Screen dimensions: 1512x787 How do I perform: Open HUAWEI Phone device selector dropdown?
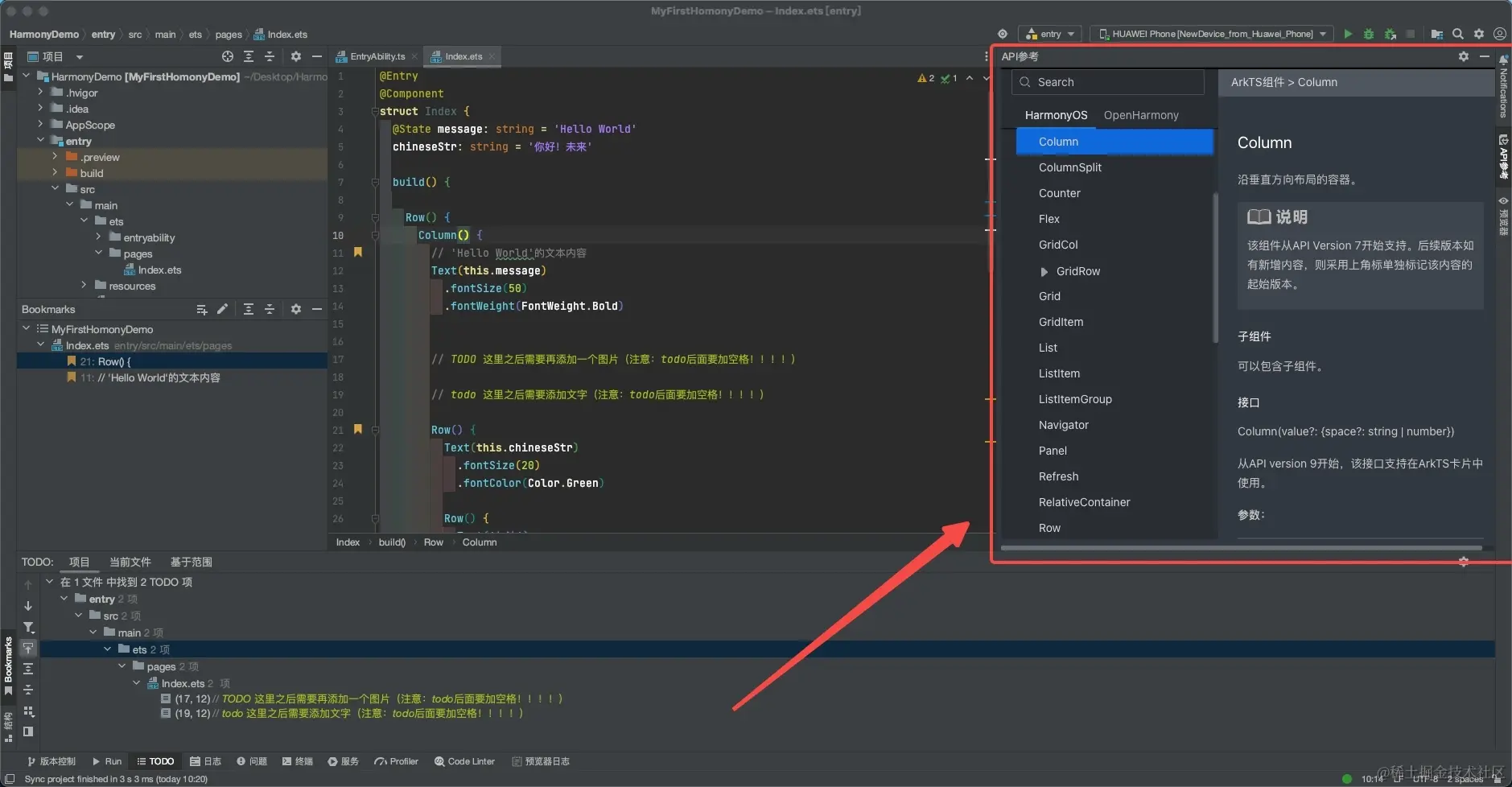click(x=1213, y=34)
